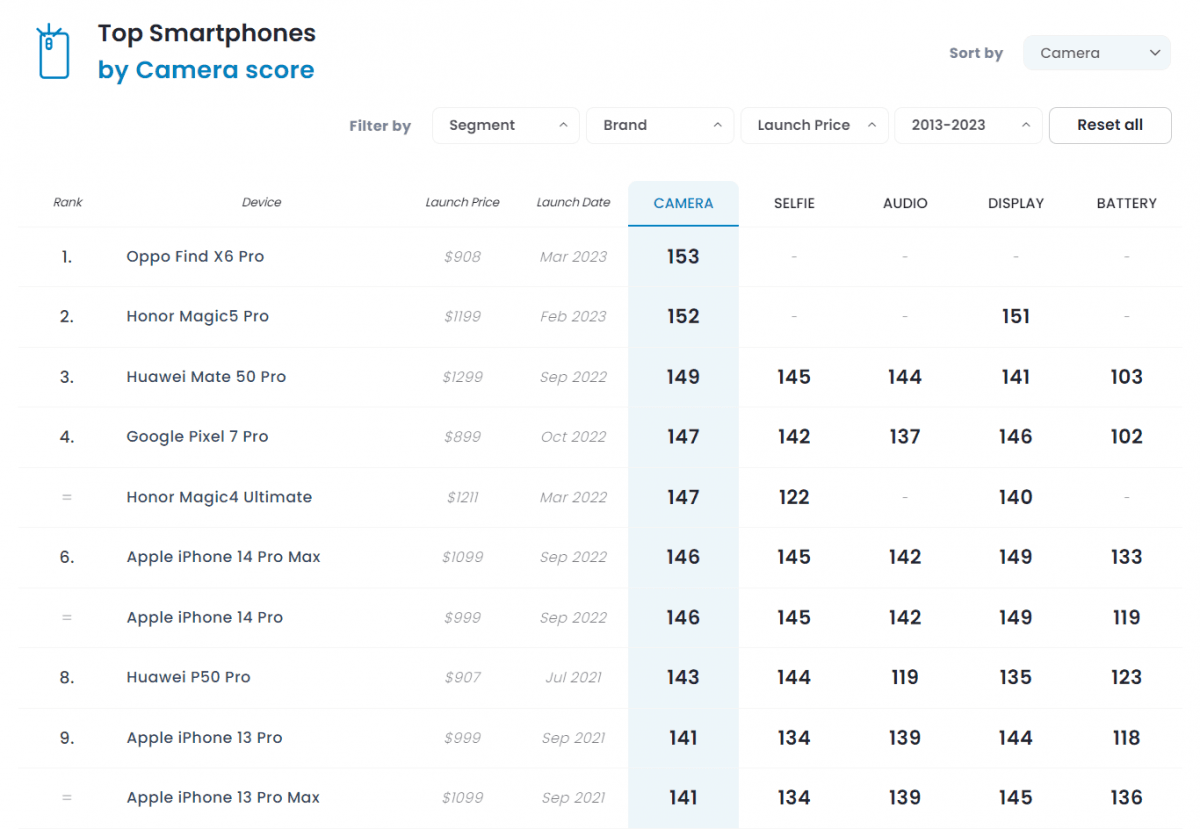Expand the Segment filter dropdown
The height and width of the screenshot is (829, 1200).
click(x=506, y=125)
